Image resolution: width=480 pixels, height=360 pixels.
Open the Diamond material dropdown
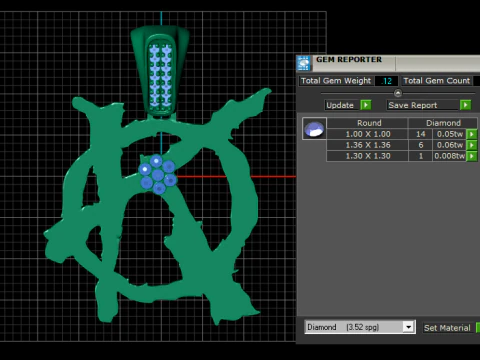pos(409,327)
